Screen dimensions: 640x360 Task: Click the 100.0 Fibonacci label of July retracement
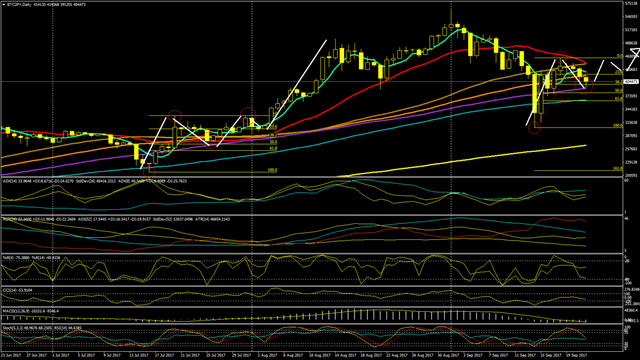pos(272,170)
